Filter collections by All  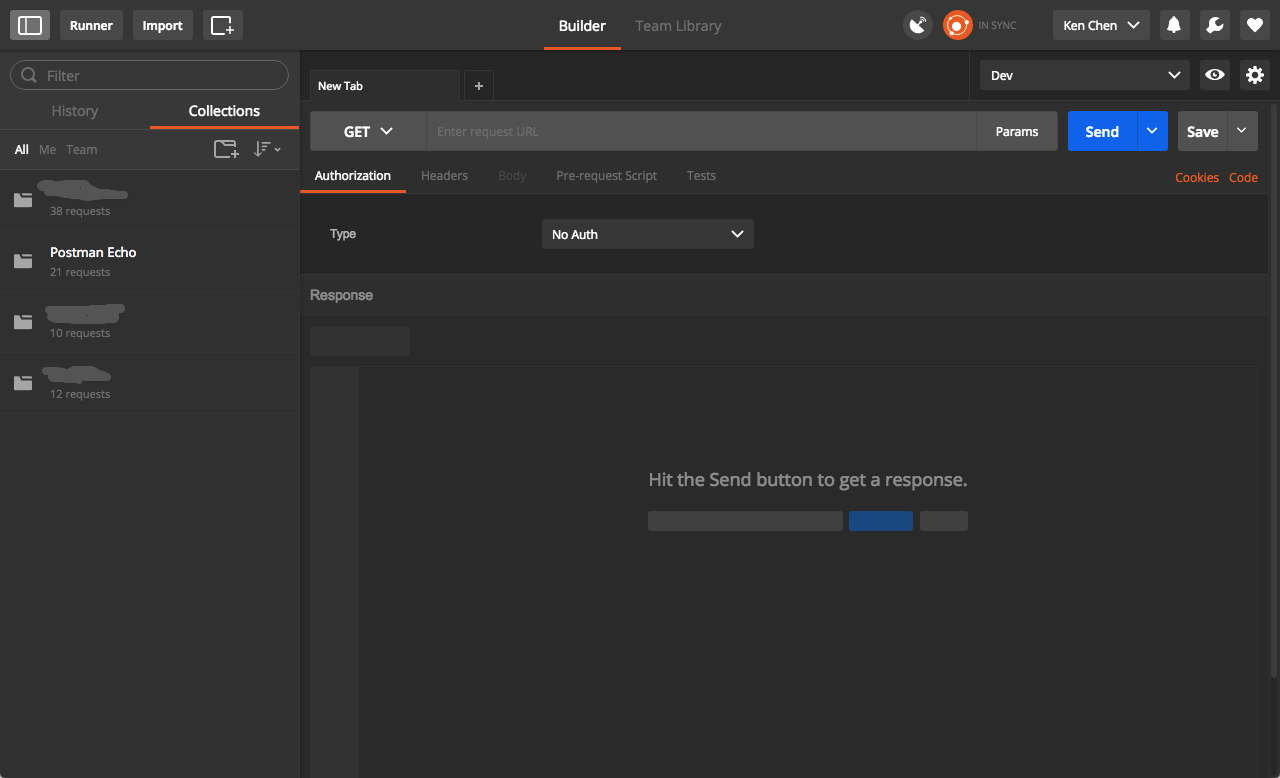(x=21, y=150)
